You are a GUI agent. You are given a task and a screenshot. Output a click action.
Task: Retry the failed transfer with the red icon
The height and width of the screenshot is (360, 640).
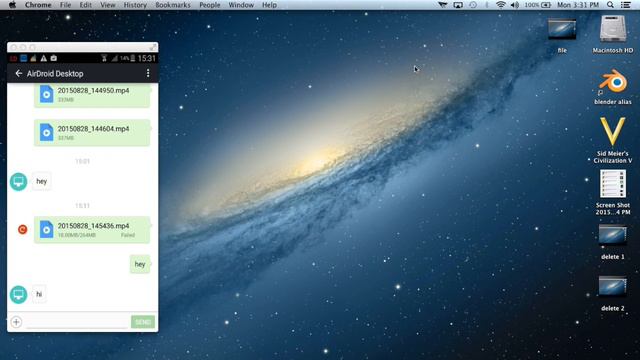tap(22, 229)
